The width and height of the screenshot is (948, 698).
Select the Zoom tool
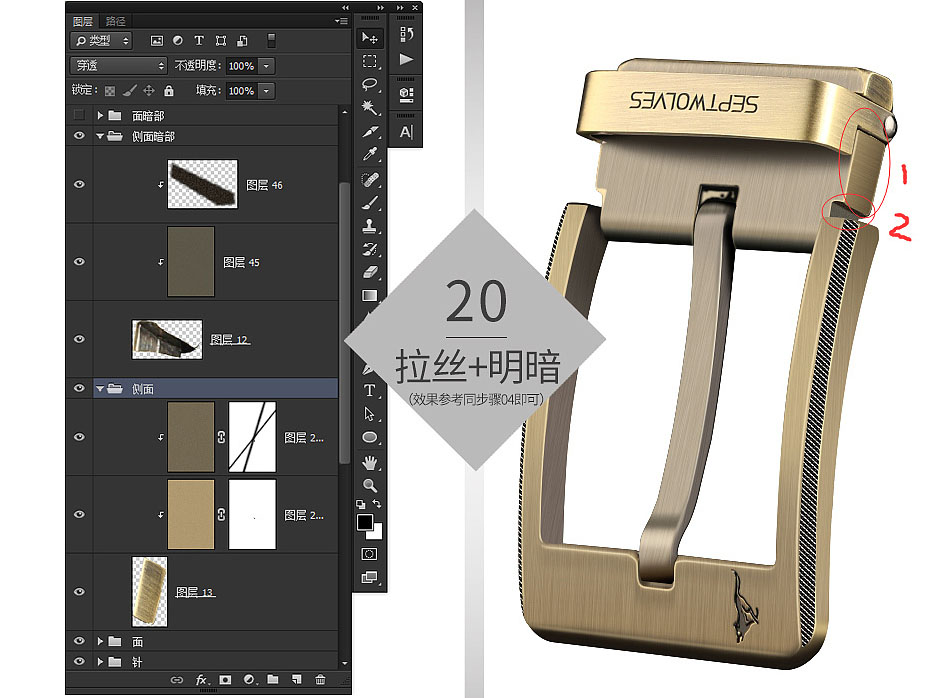point(369,485)
